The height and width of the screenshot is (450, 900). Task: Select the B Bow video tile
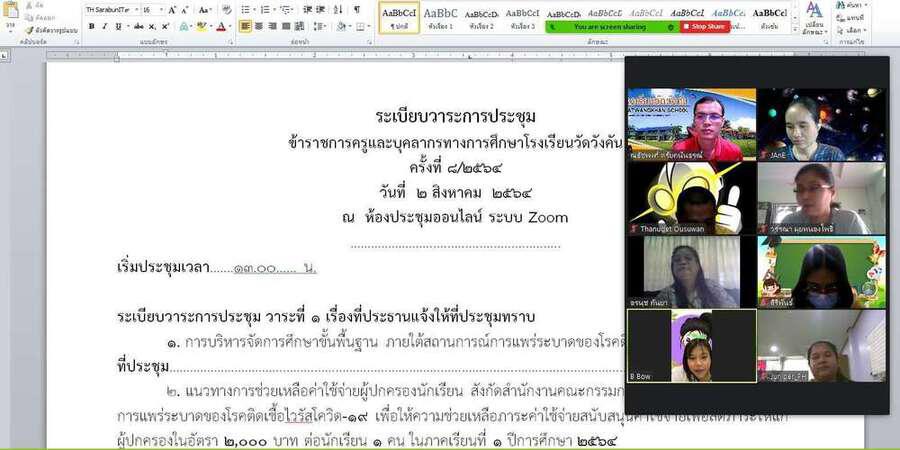691,346
